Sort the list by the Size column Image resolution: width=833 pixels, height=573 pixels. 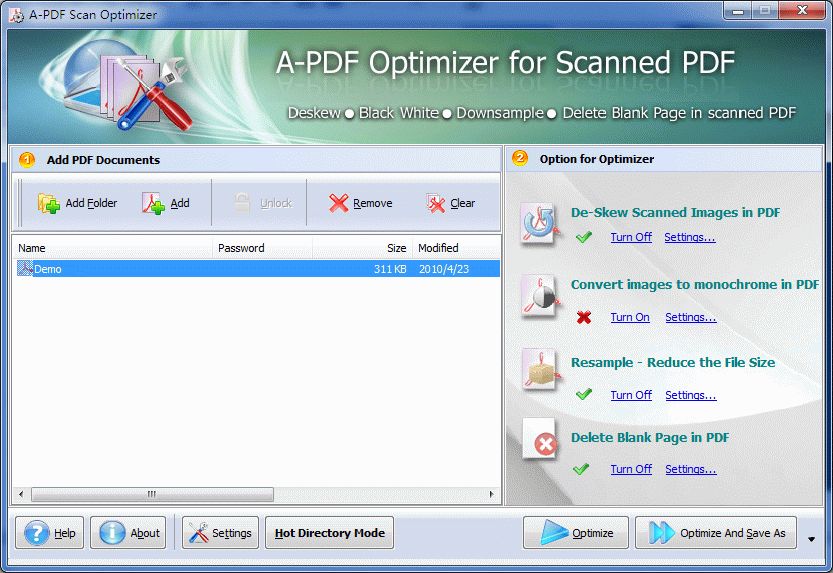click(362, 248)
